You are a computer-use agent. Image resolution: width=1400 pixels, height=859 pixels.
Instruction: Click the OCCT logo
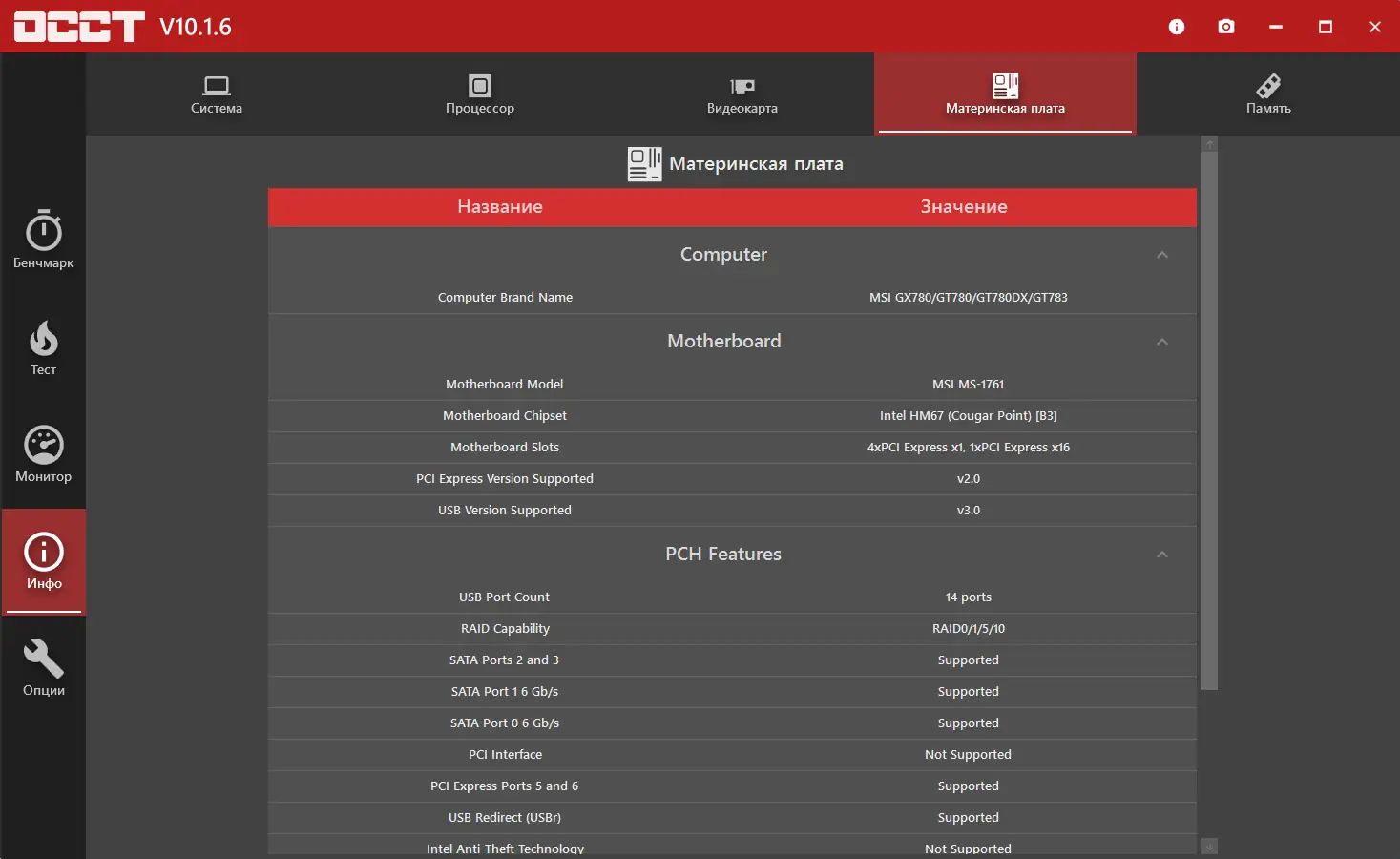click(80, 27)
